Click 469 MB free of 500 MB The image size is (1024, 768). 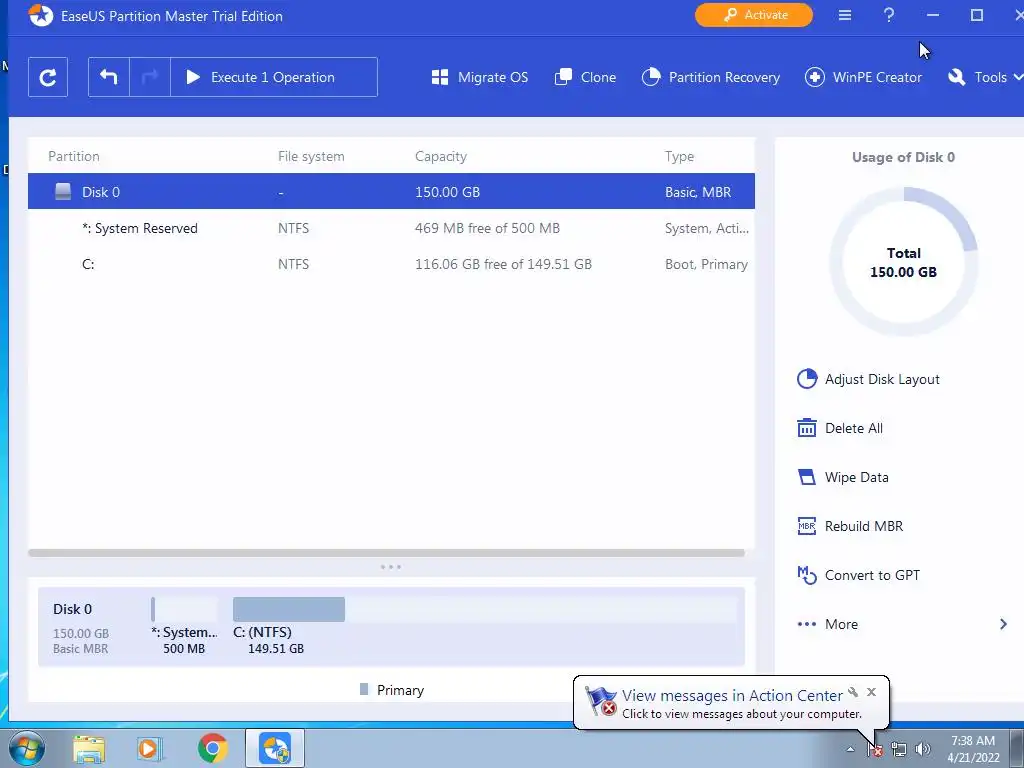(487, 228)
